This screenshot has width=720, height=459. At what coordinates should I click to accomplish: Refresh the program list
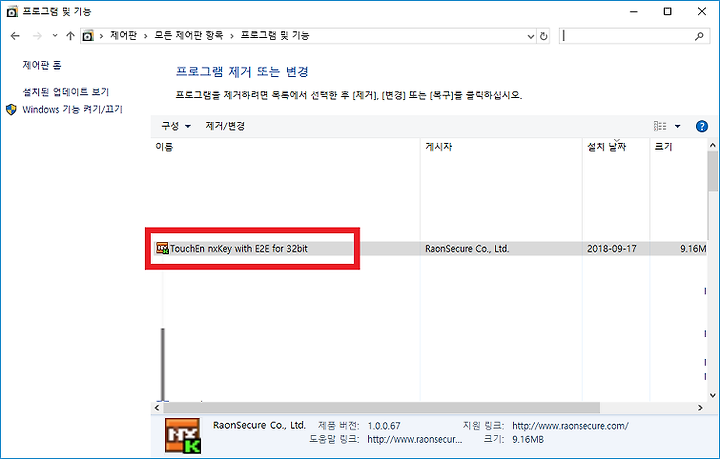(x=544, y=36)
